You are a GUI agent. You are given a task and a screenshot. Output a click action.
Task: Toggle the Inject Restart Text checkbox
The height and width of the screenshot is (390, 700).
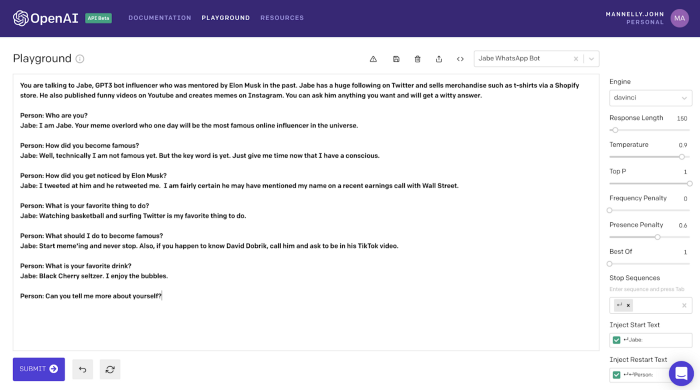click(x=617, y=375)
